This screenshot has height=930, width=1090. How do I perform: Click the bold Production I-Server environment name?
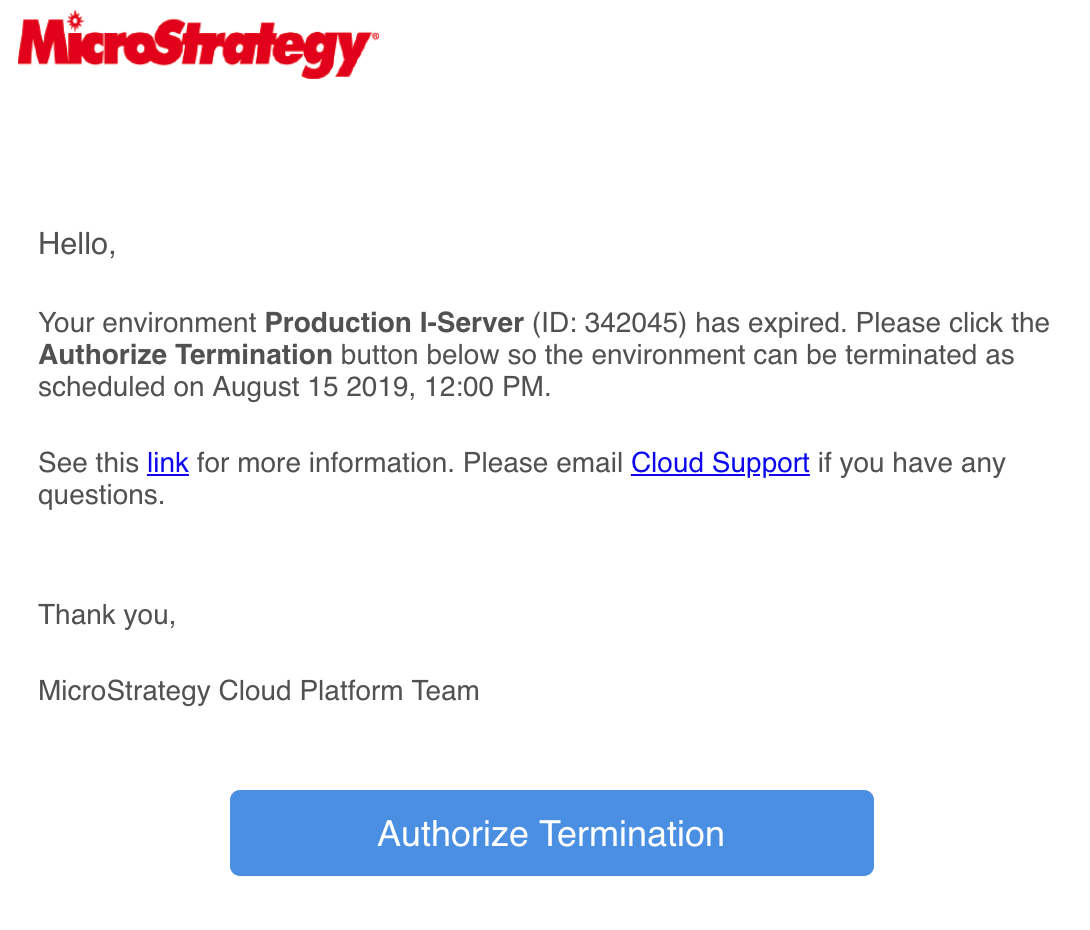click(x=394, y=323)
